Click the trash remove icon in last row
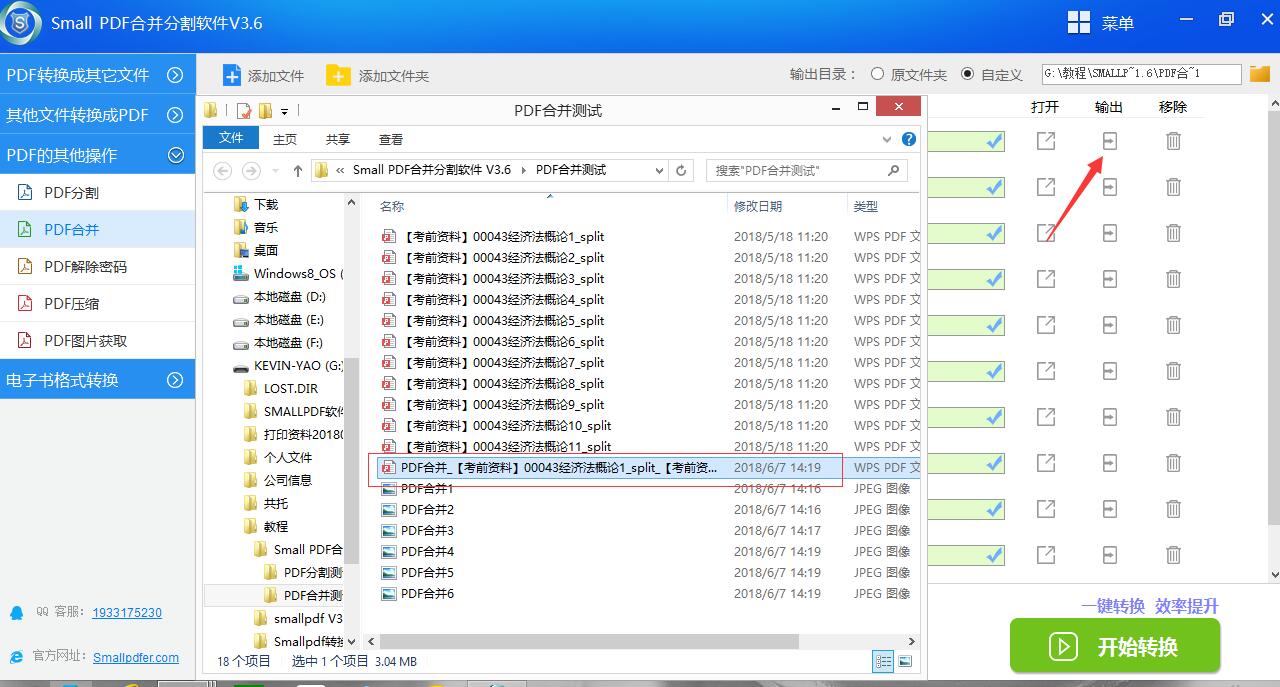Viewport: 1280px width, 687px height. coord(1173,554)
